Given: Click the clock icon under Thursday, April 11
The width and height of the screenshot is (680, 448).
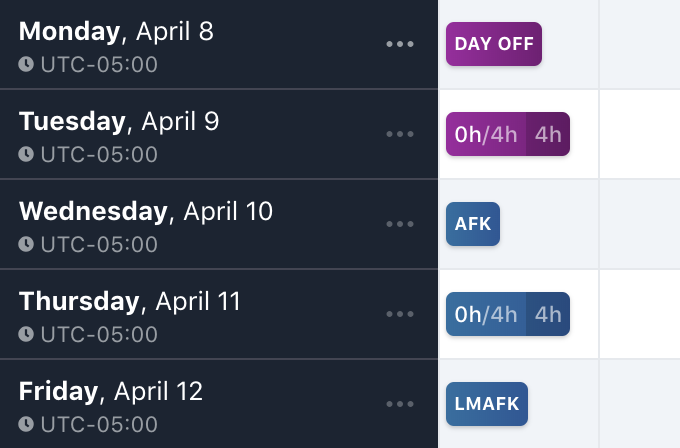Looking at the screenshot, I should pos(26,334).
